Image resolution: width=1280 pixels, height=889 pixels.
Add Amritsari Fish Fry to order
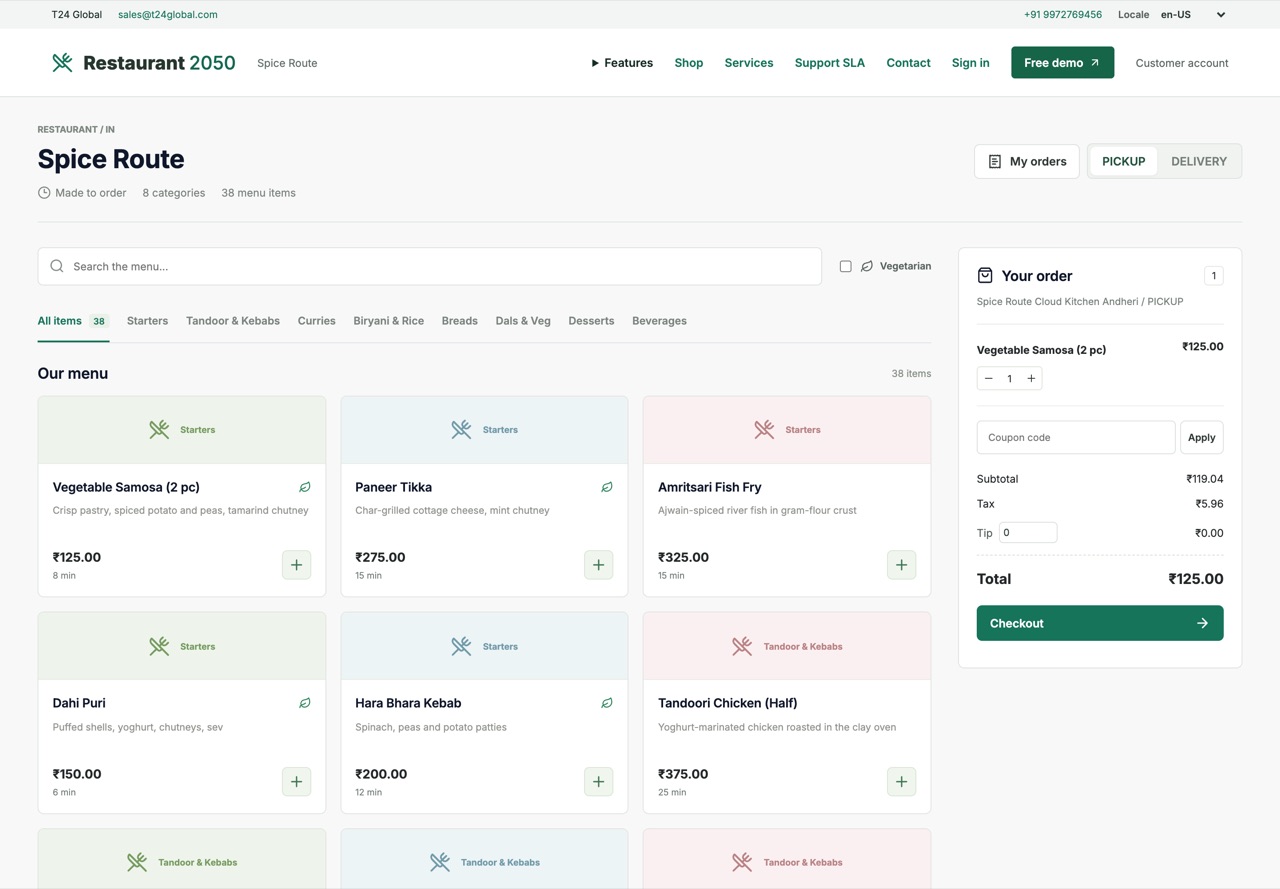point(901,565)
